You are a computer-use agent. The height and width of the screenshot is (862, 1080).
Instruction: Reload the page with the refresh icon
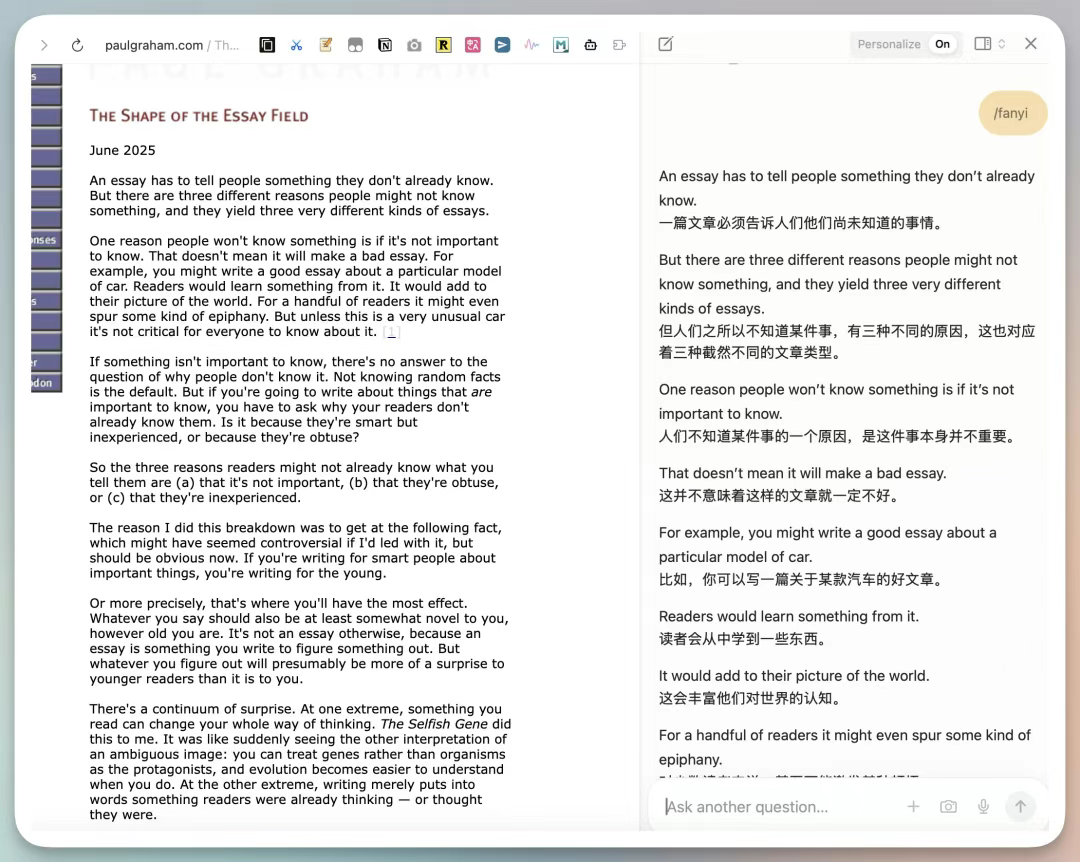[77, 45]
